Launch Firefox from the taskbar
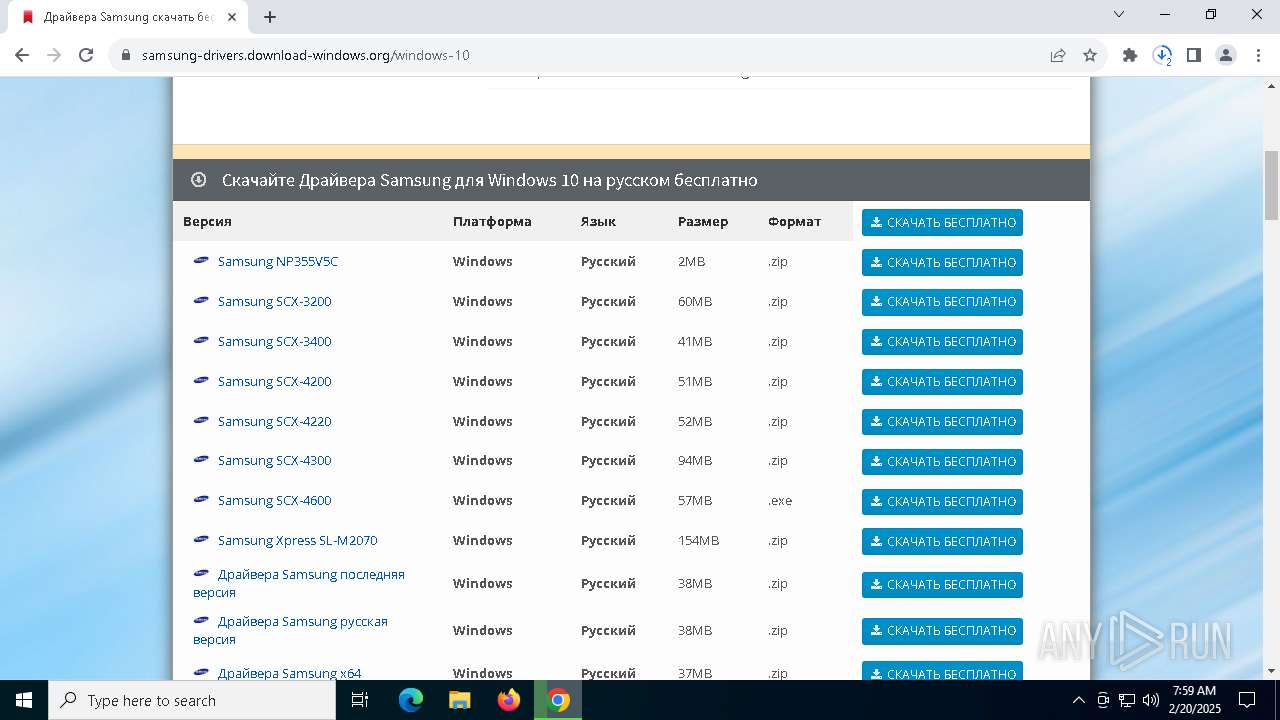This screenshot has width=1280, height=720. pyautogui.click(x=509, y=700)
